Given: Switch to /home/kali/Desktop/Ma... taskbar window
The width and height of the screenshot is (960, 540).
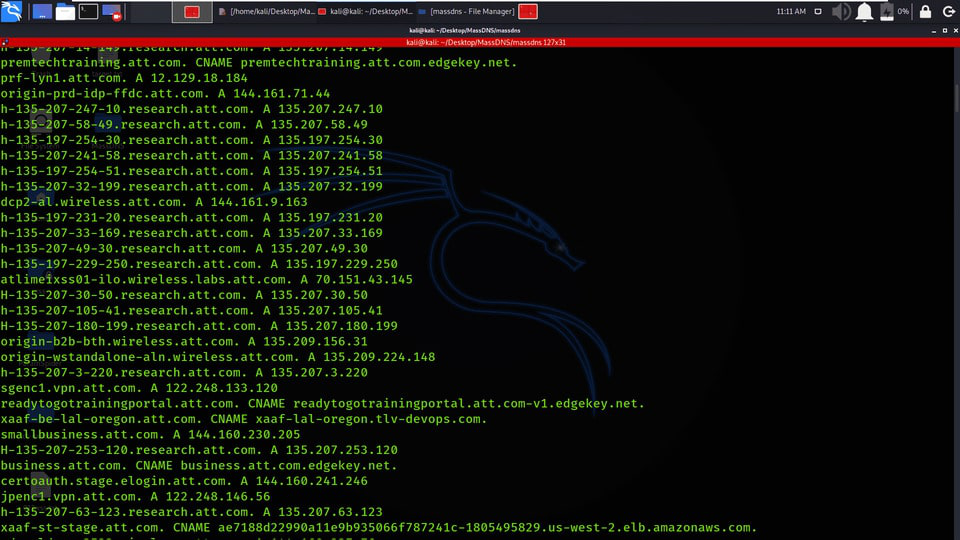Looking at the screenshot, I should pos(266,12).
